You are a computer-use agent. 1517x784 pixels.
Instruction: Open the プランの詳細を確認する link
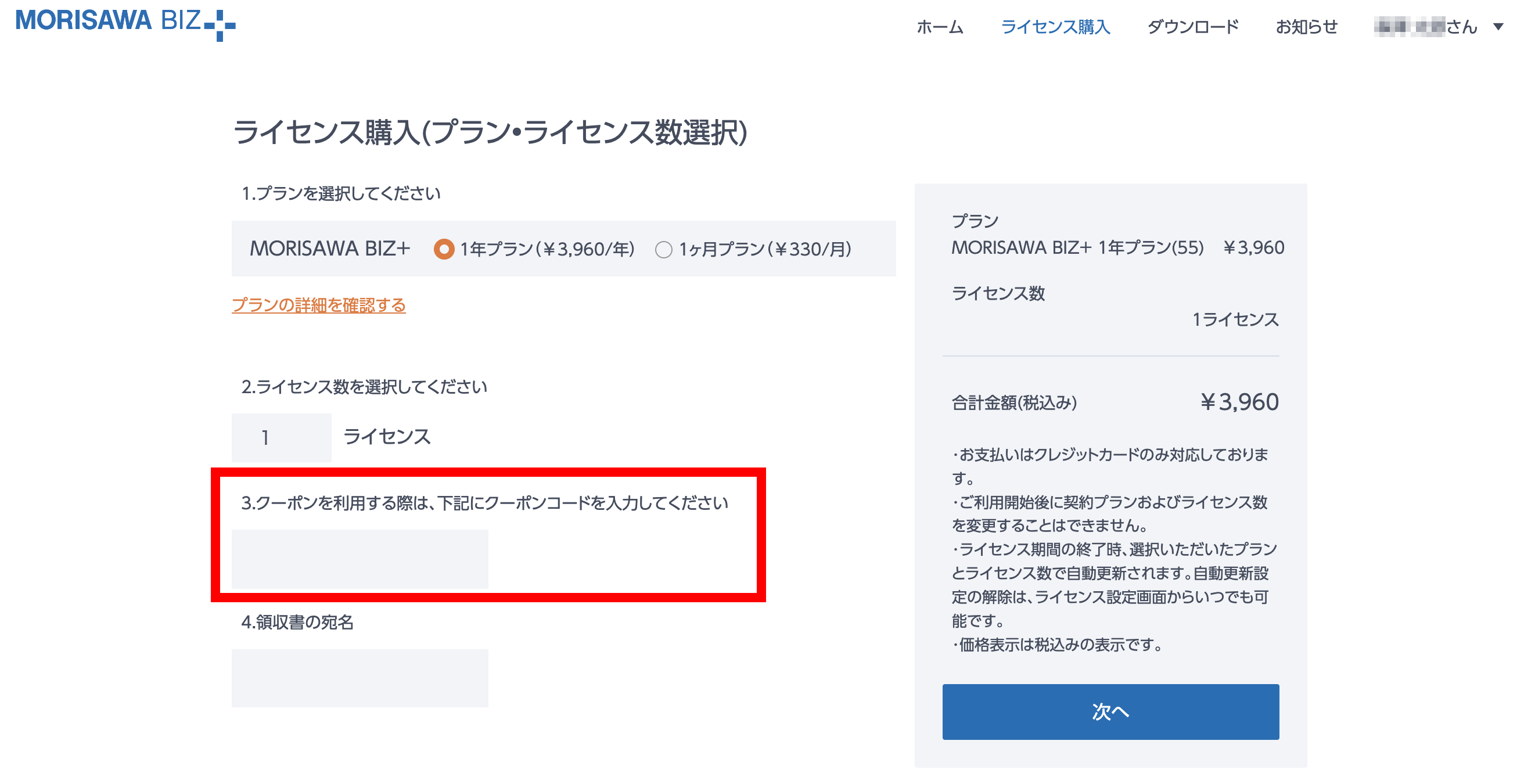319,305
